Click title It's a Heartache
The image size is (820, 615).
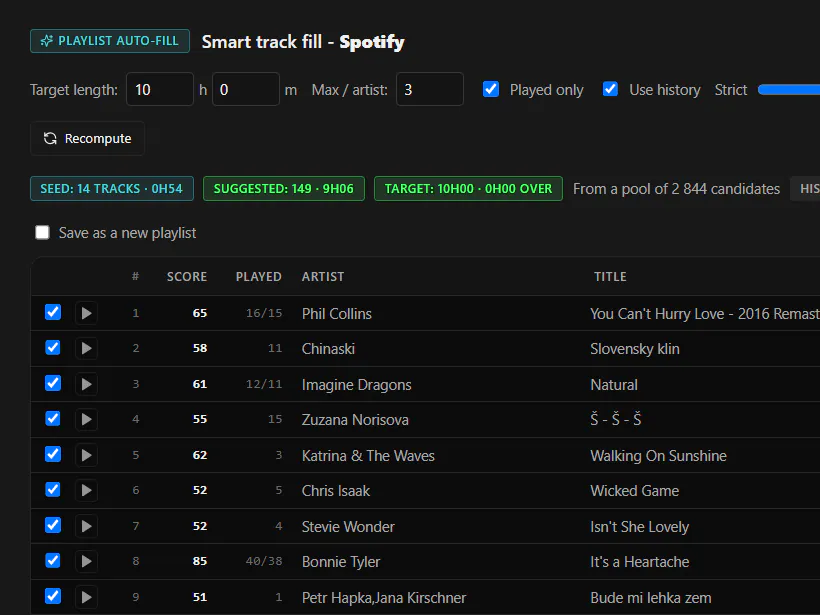(x=640, y=562)
